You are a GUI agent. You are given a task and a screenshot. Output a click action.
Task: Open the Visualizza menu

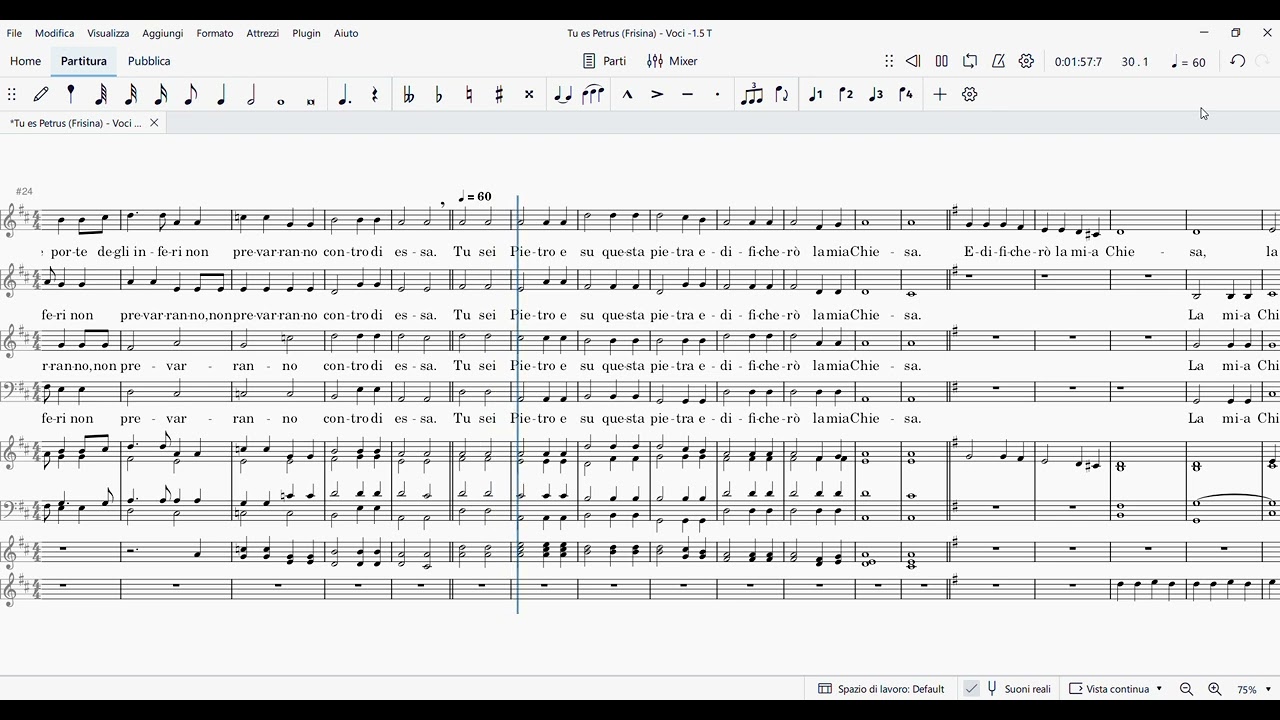coord(108,33)
